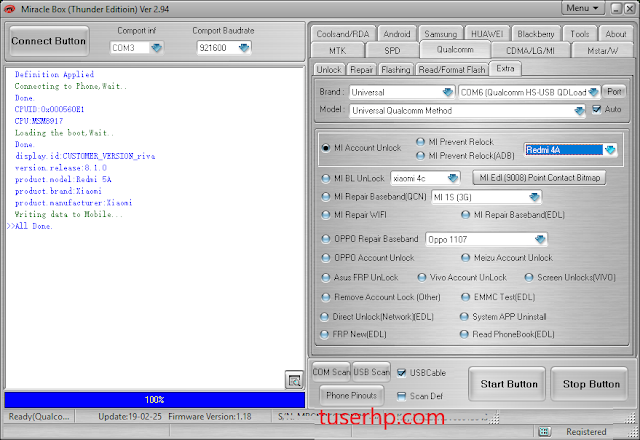Click the Stop Button
The width and height of the screenshot is (640, 440).
[x=591, y=384]
